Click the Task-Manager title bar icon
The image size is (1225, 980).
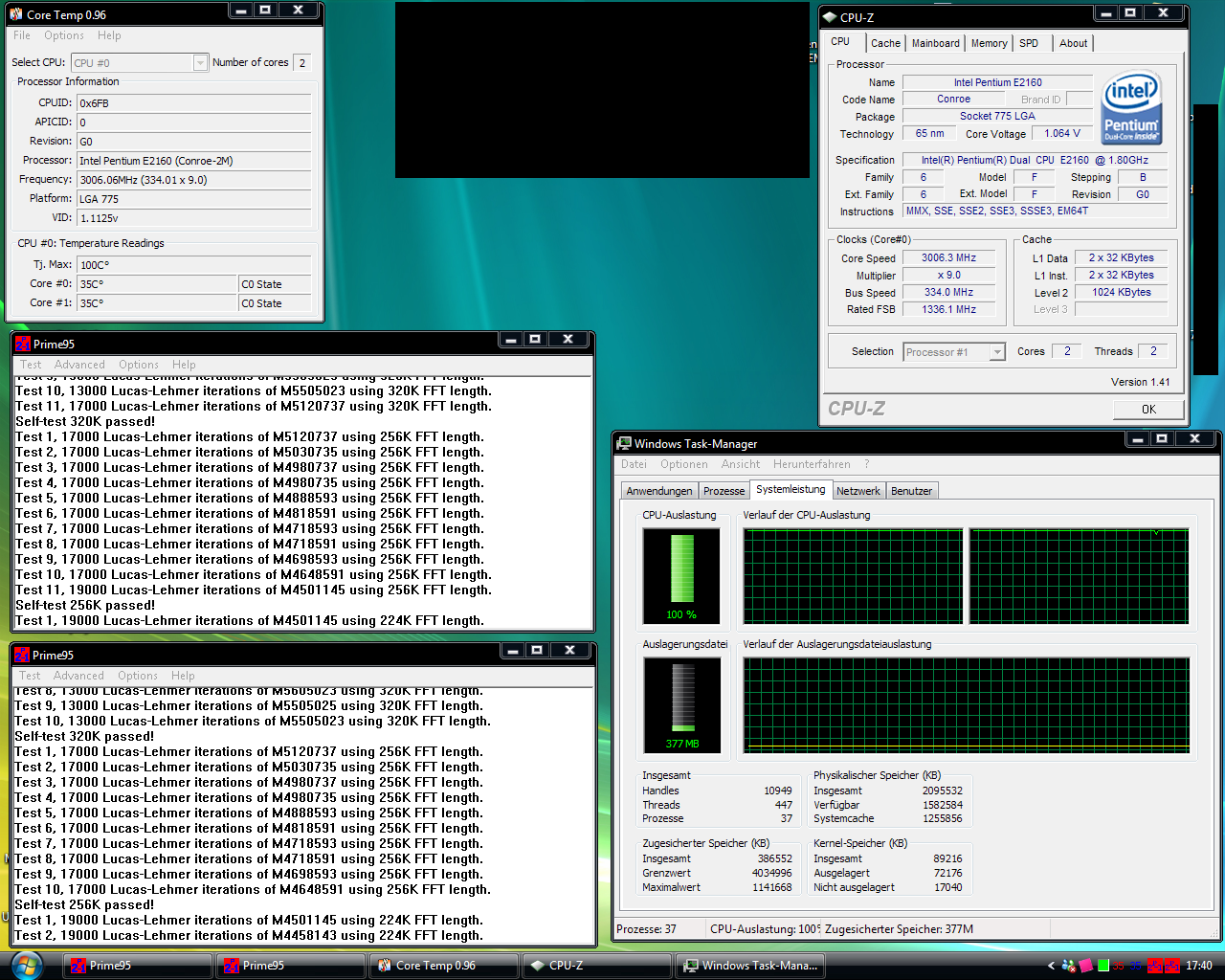[x=624, y=443]
